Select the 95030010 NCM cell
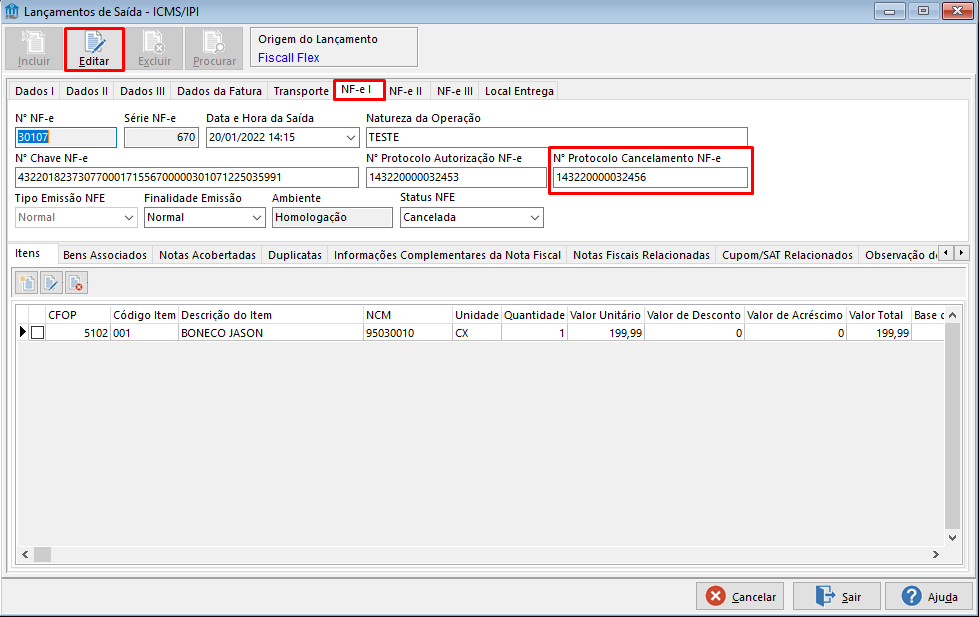The height and width of the screenshot is (617, 979). pos(407,333)
